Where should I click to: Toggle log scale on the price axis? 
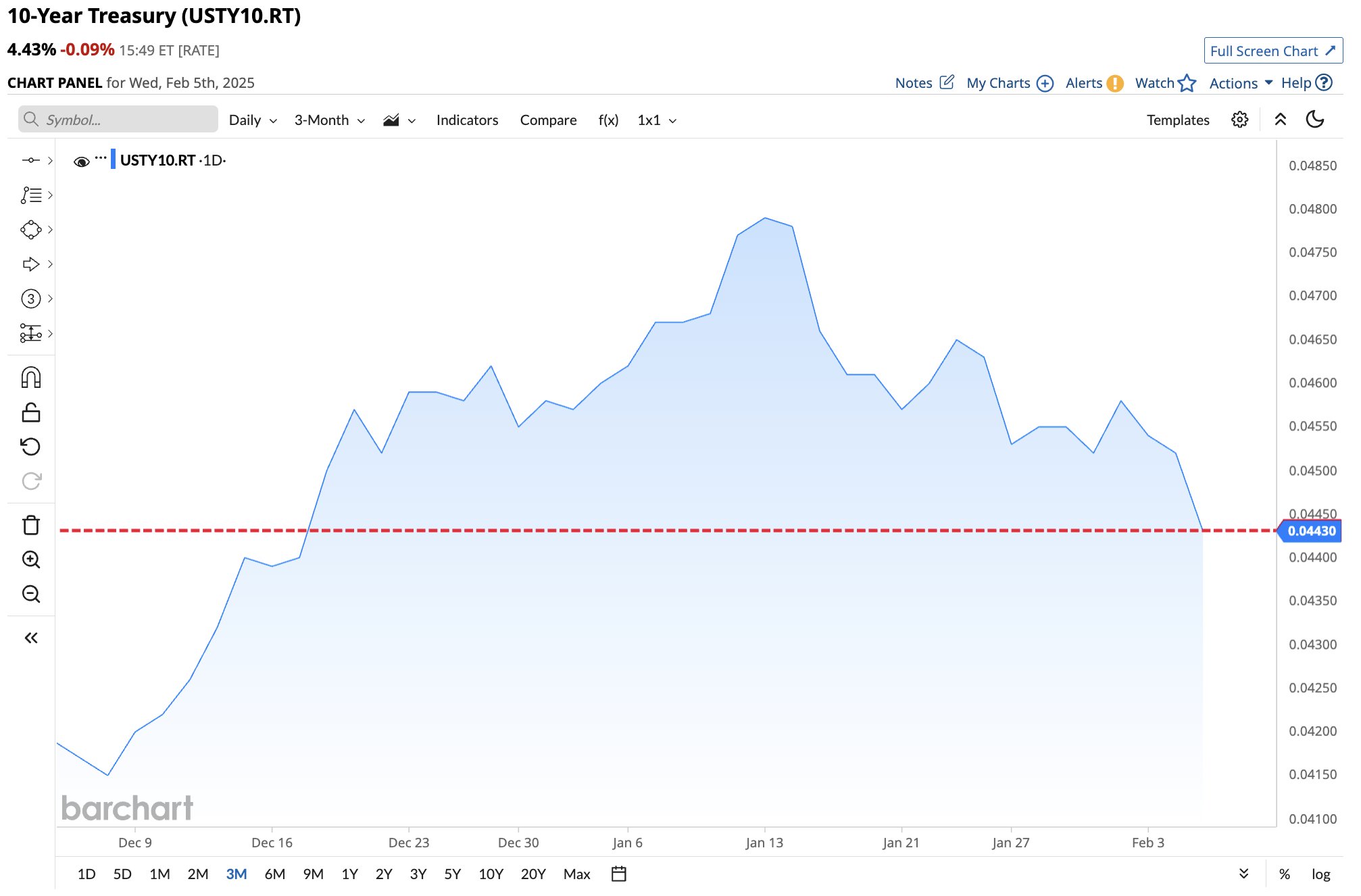[x=1320, y=874]
